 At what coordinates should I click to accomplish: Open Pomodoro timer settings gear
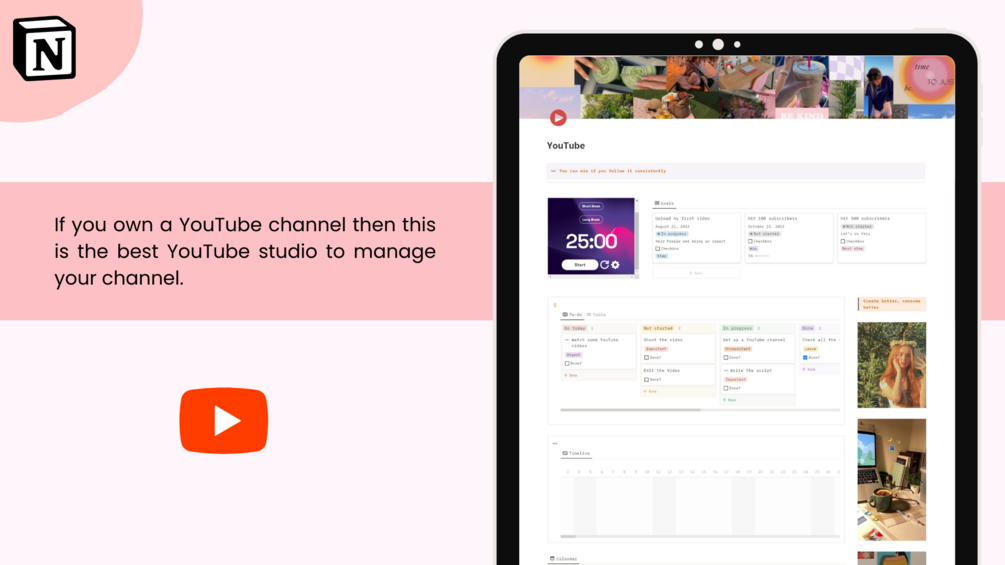(615, 265)
